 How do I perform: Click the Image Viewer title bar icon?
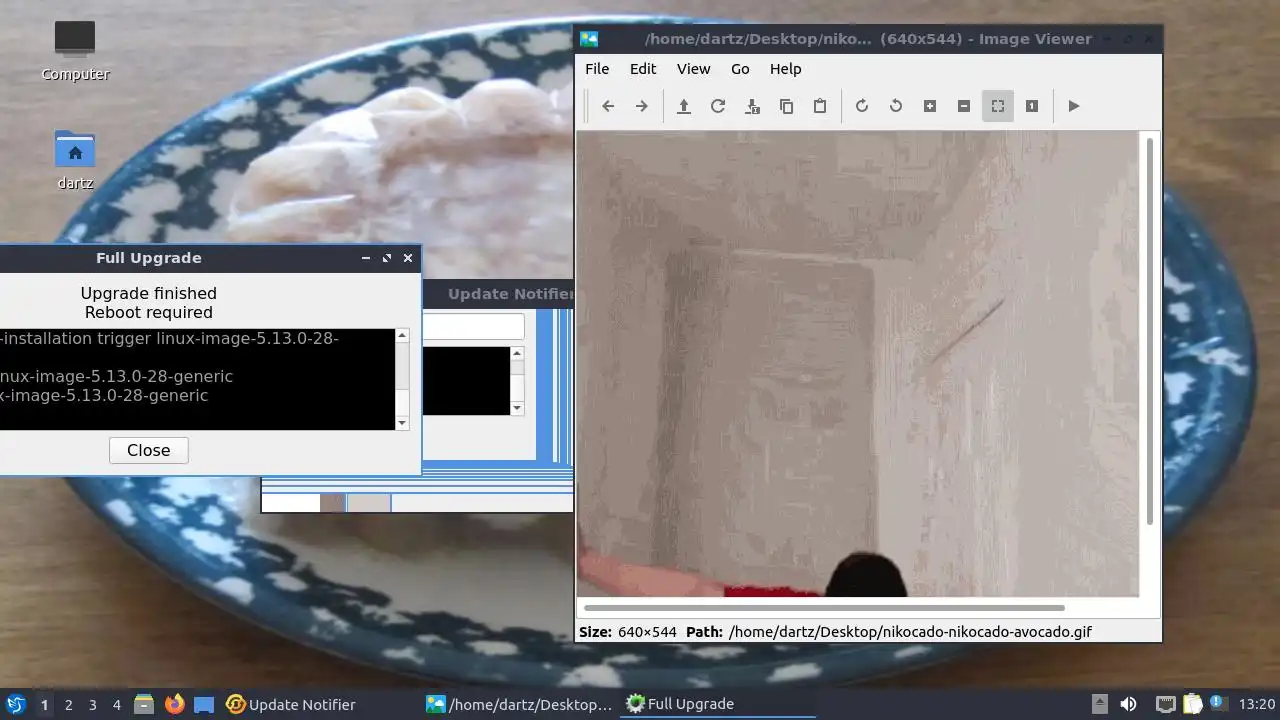pyautogui.click(x=589, y=39)
